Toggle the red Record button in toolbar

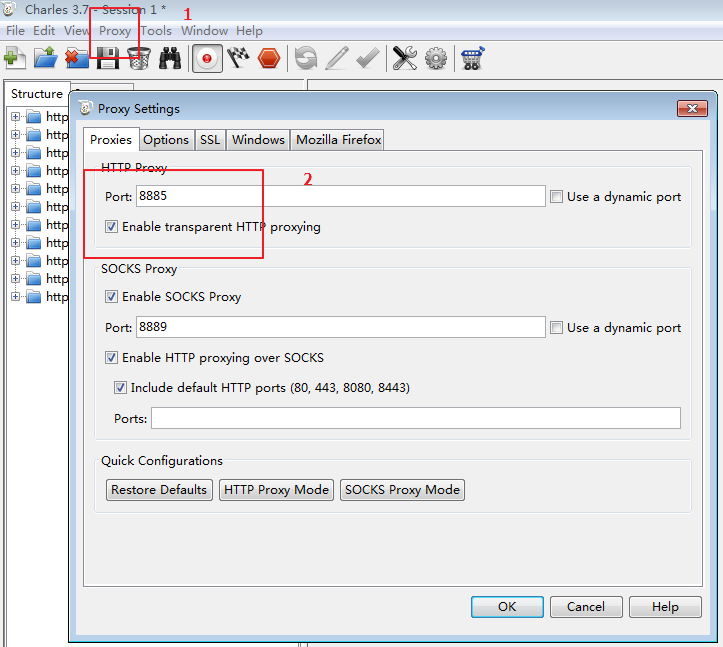(207, 59)
